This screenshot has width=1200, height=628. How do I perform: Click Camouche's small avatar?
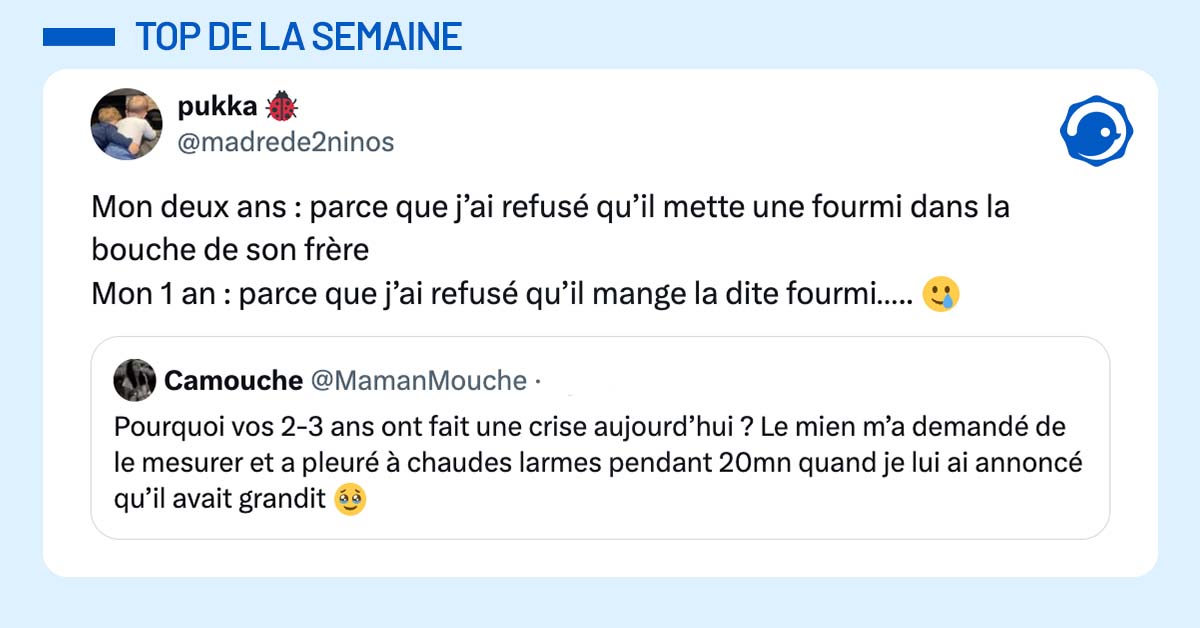point(135,380)
